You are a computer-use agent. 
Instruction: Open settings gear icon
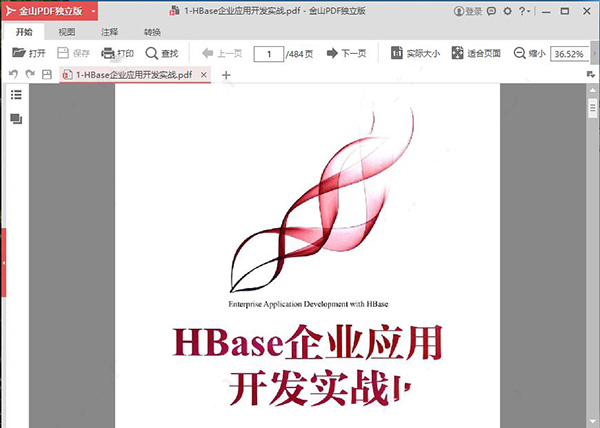507,11
